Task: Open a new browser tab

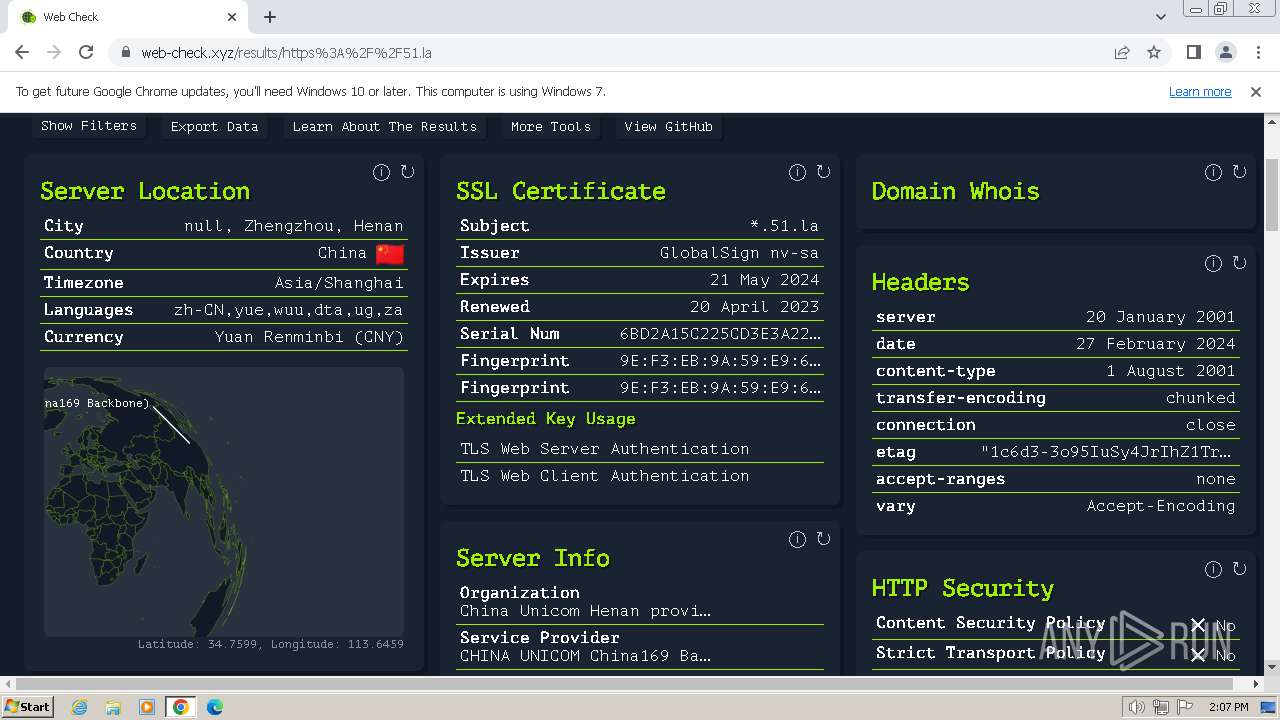Action: coord(270,17)
